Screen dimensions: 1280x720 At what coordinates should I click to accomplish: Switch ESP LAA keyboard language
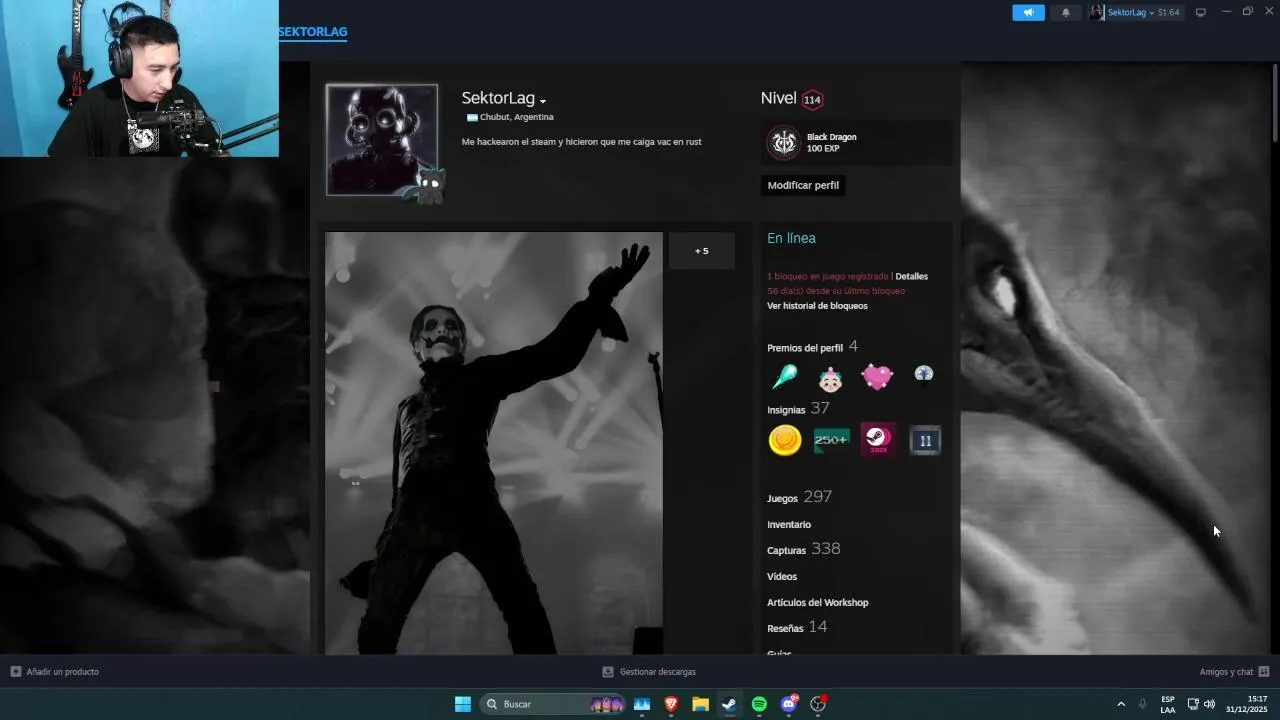tap(1168, 704)
